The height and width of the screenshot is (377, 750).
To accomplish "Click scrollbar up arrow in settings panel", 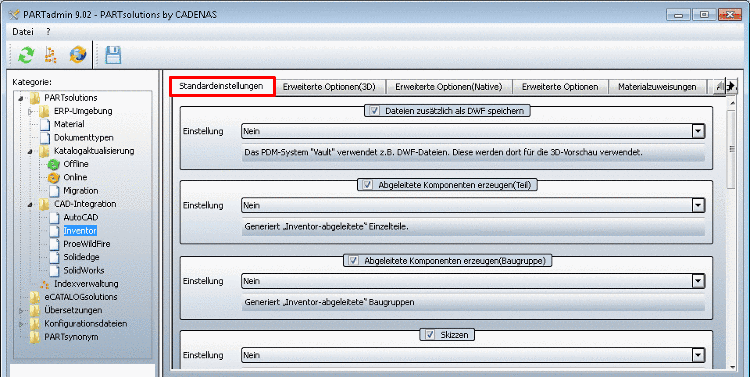I will coord(731,102).
